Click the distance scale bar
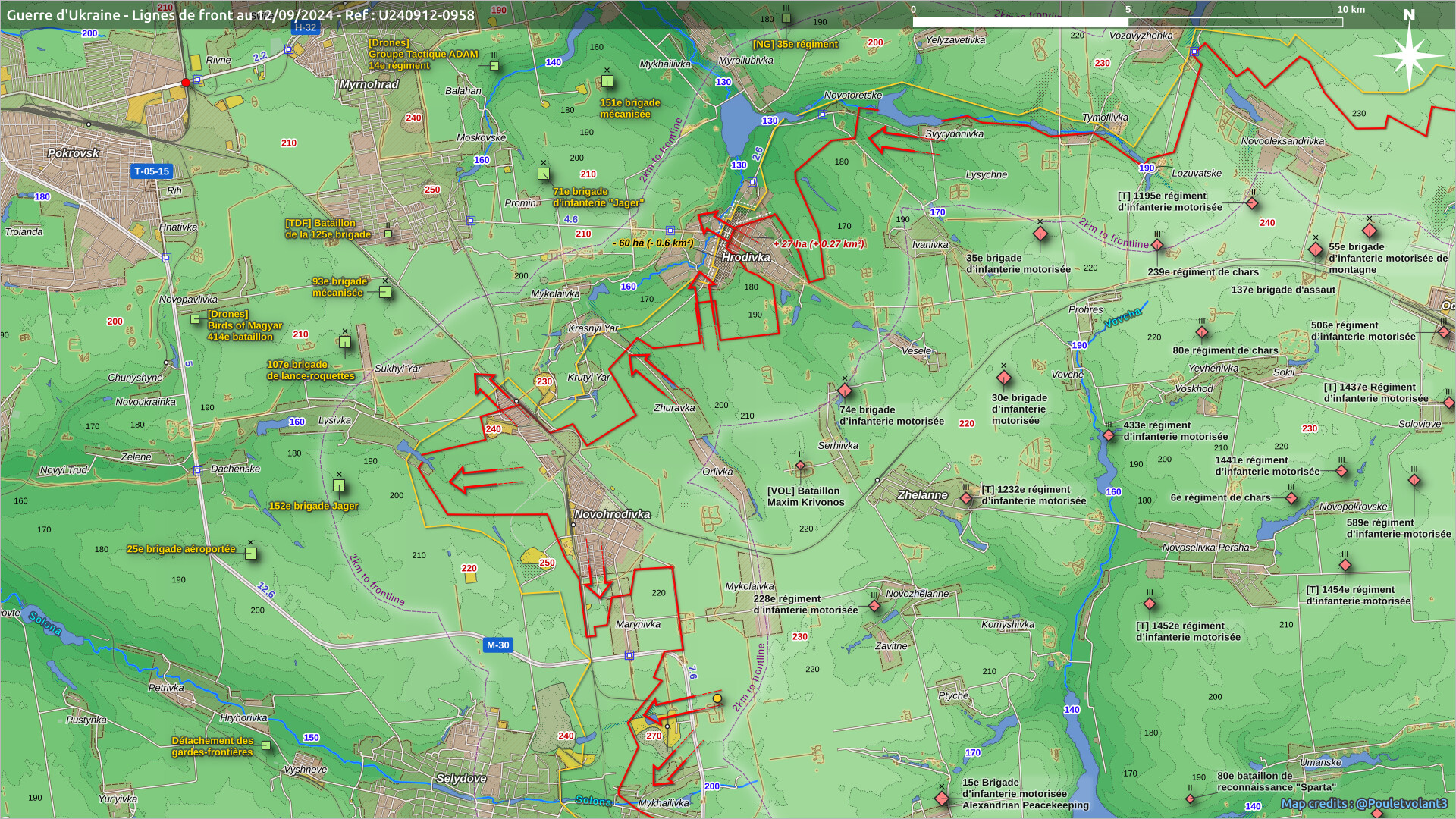The image size is (1456, 819). coord(1127,21)
